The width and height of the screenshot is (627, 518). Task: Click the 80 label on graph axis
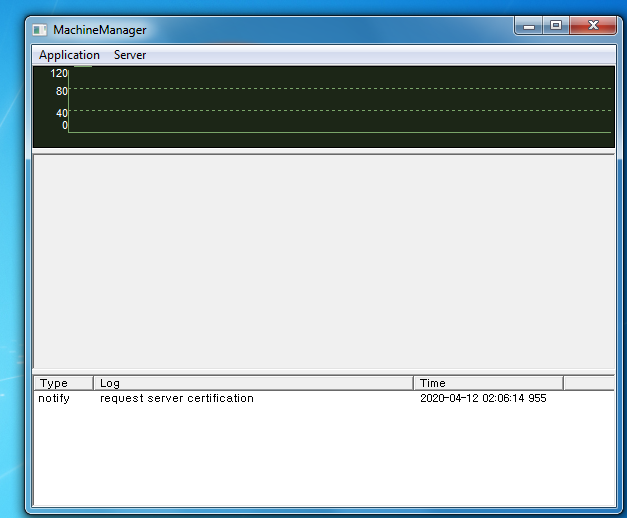[62, 91]
